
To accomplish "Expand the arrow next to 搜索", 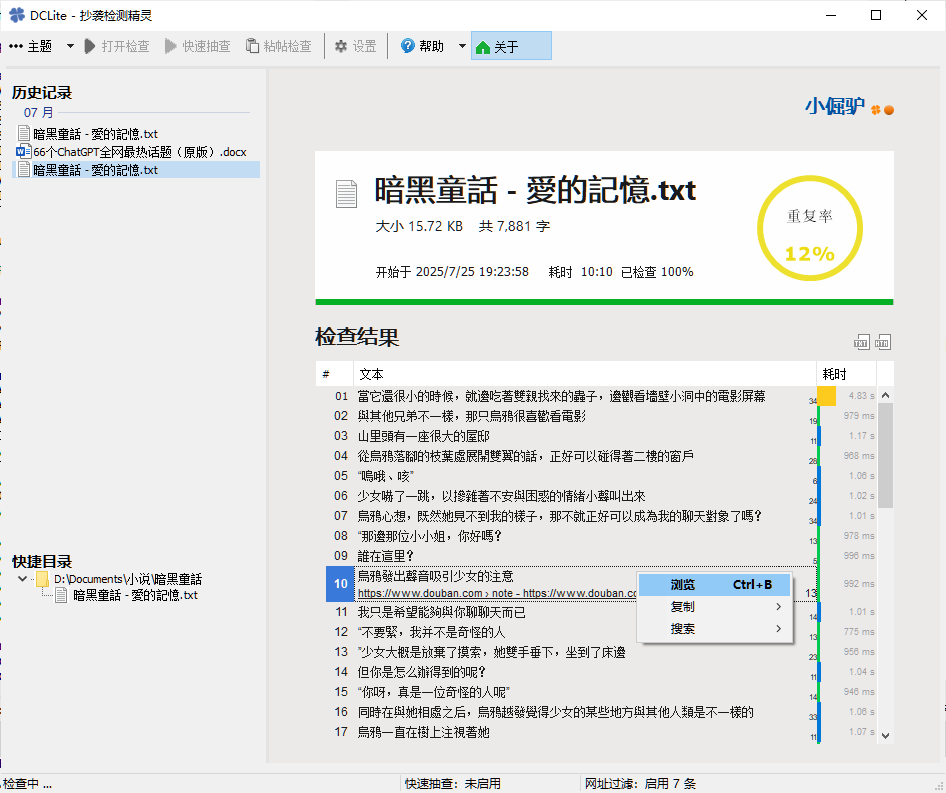I will (x=778, y=629).
